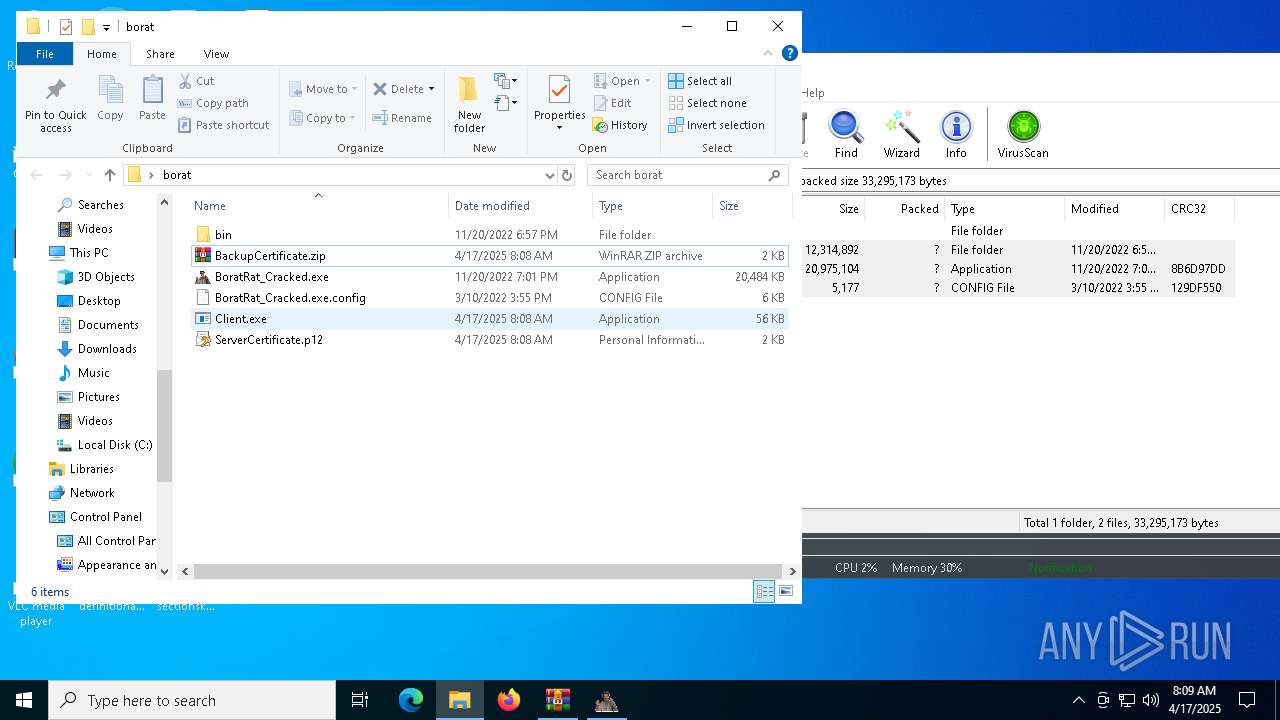Viewport: 1280px width, 720px height.
Task: Select Cut in the Clipboard group
Action: coord(196,81)
